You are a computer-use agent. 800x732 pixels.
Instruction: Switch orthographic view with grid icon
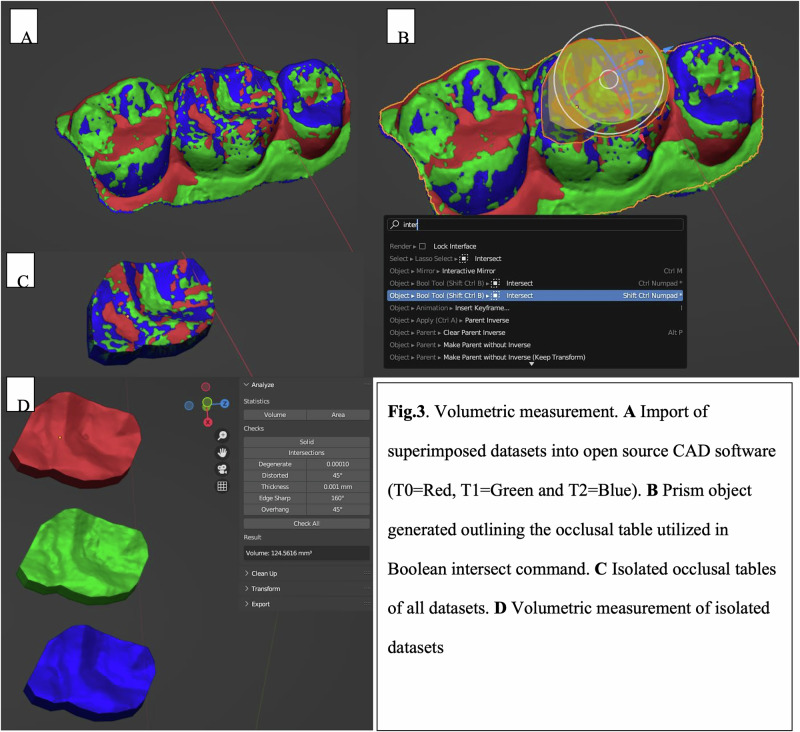222,486
